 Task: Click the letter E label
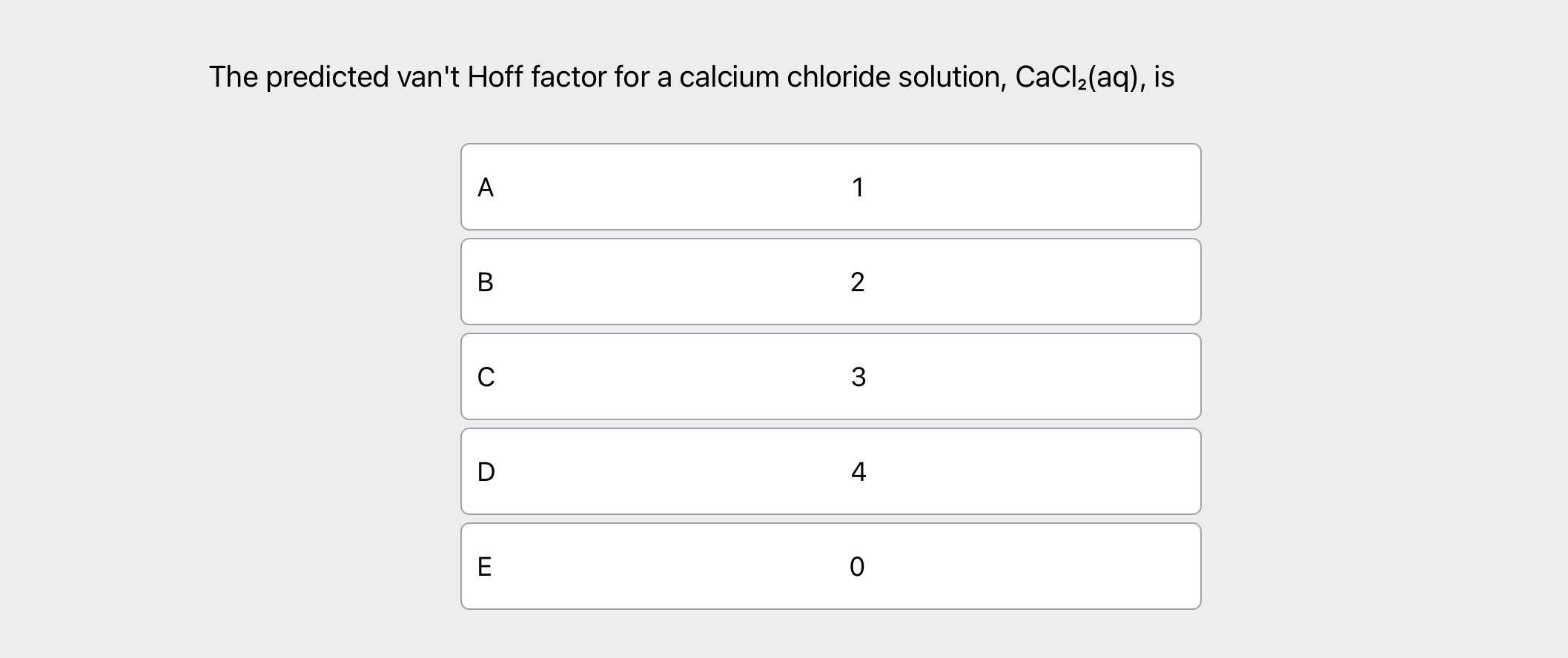(485, 567)
